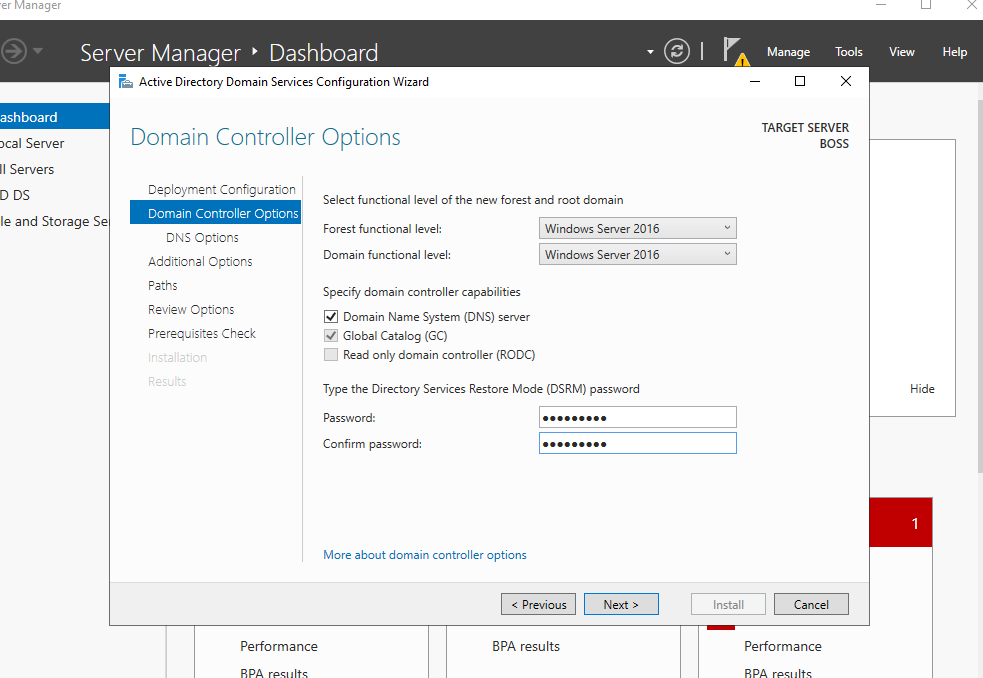Cancel the configuration wizard
The image size is (983, 678).
pos(811,604)
